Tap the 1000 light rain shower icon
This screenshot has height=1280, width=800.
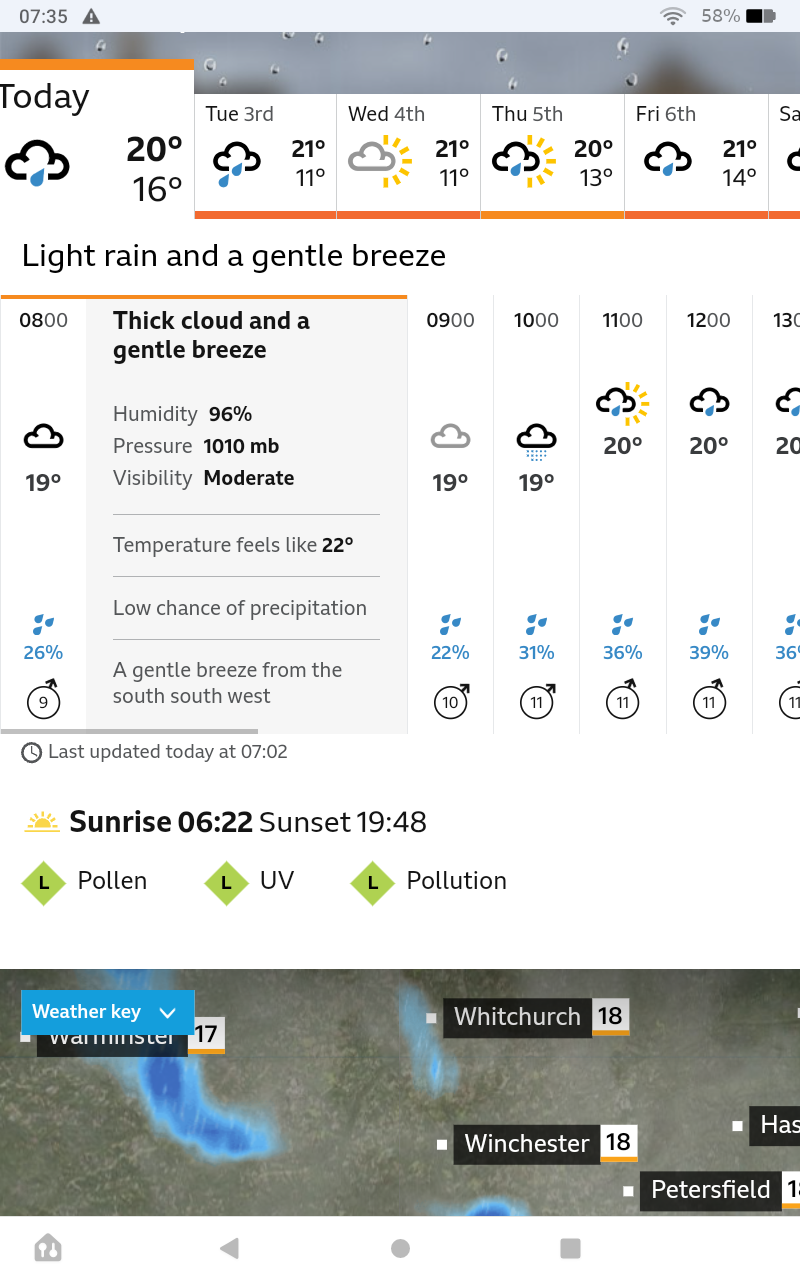(x=536, y=442)
